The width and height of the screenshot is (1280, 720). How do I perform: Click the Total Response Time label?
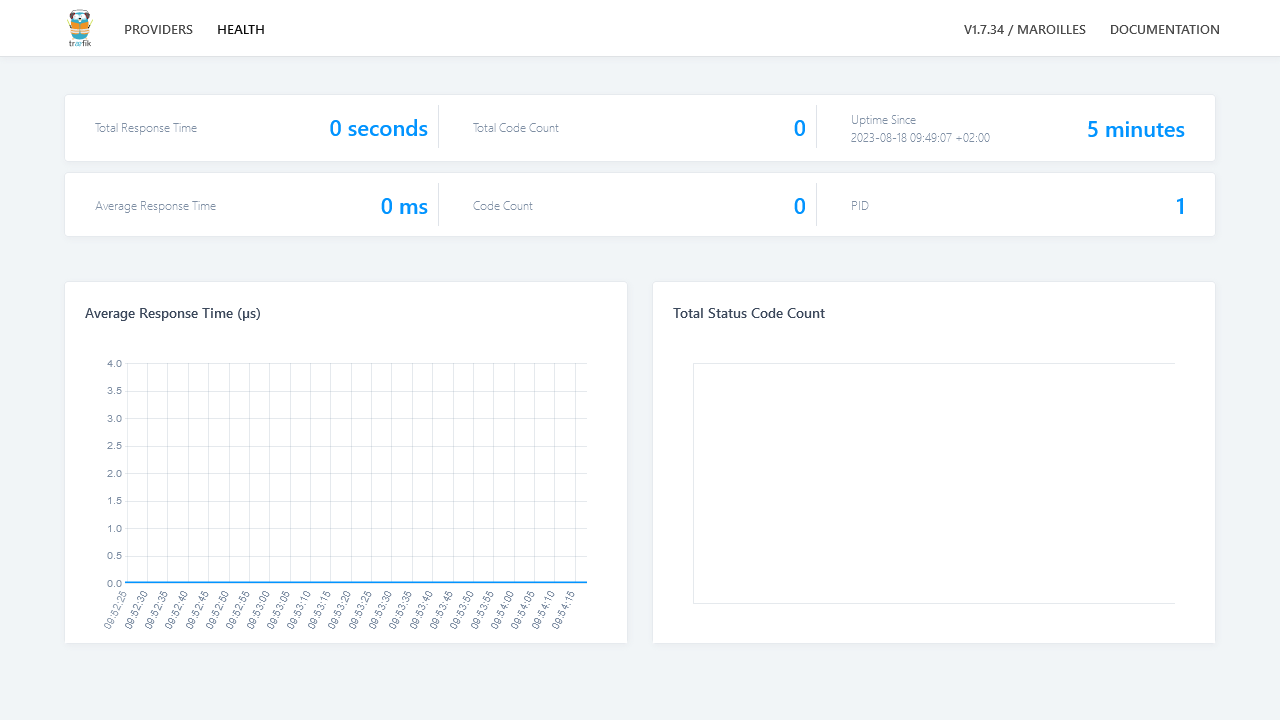tap(146, 128)
